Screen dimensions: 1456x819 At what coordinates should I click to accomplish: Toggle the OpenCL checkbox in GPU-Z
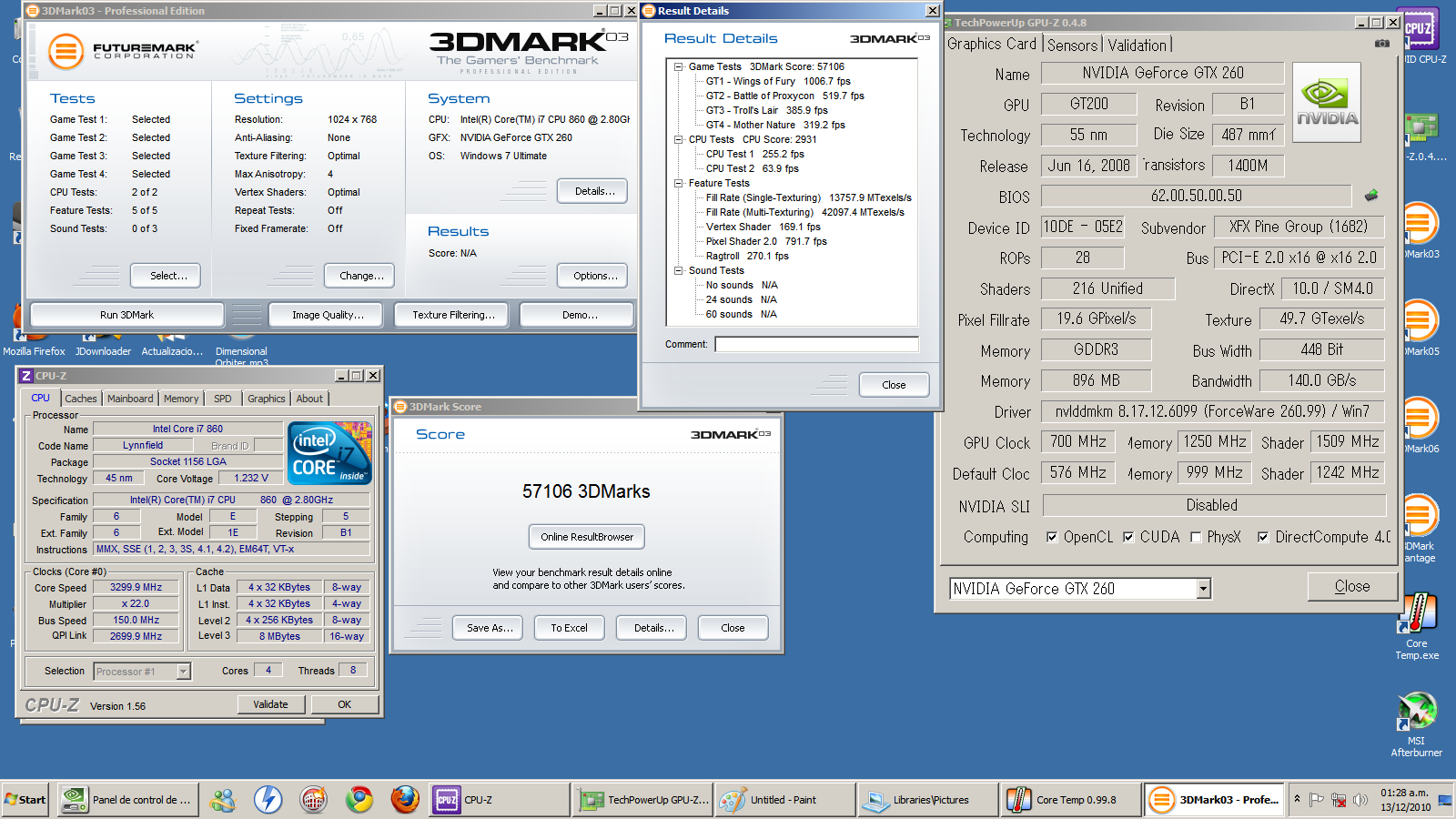pyautogui.click(x=1052, y=537)
